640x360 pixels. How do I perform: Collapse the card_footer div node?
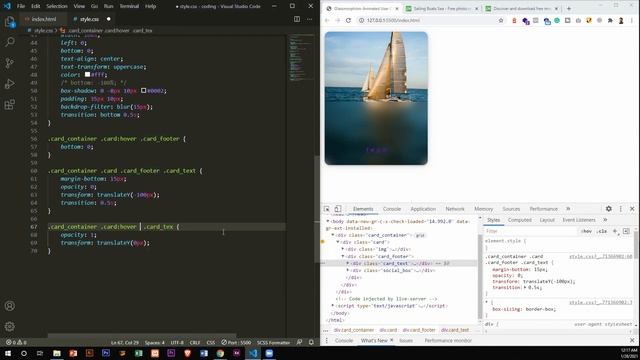click(x=343, y=256)
